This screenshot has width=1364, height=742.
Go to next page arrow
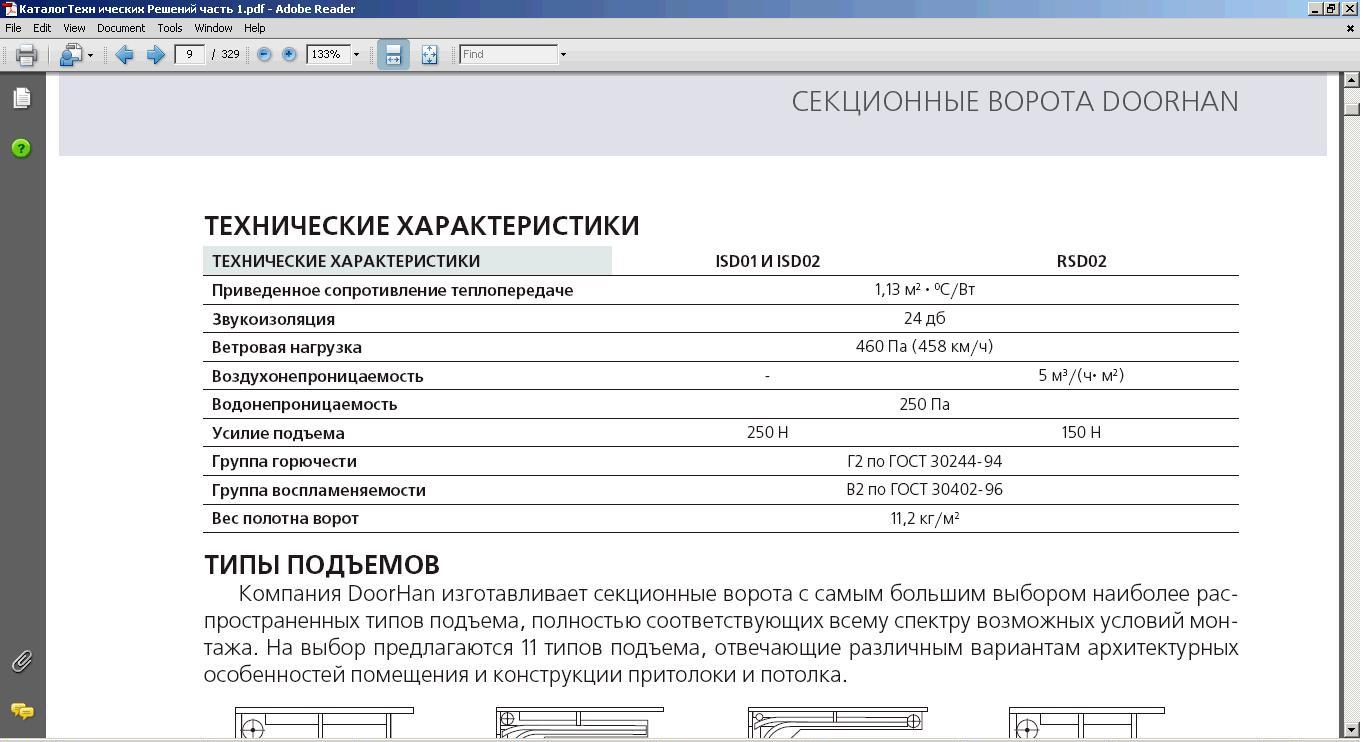155,55
